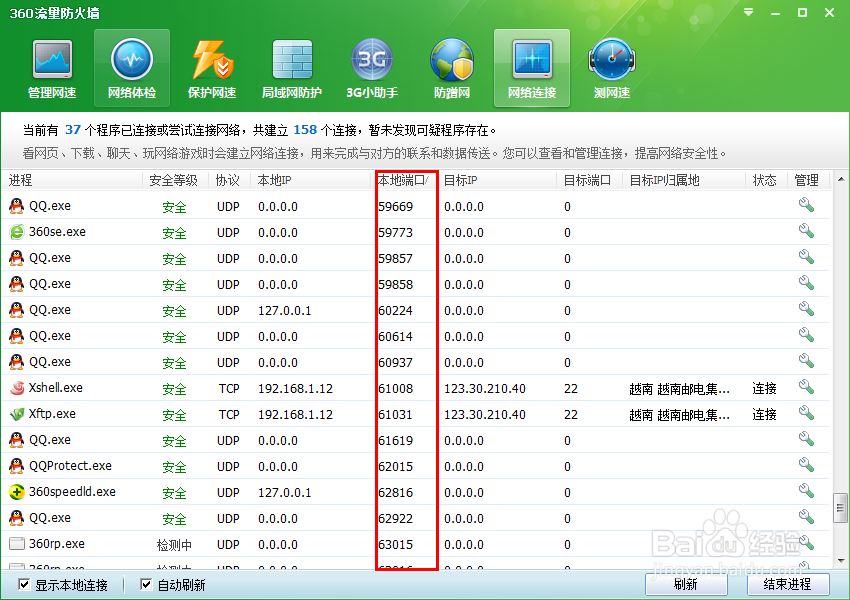Click the scroll up arrow of connection list

tap(840, 179)
